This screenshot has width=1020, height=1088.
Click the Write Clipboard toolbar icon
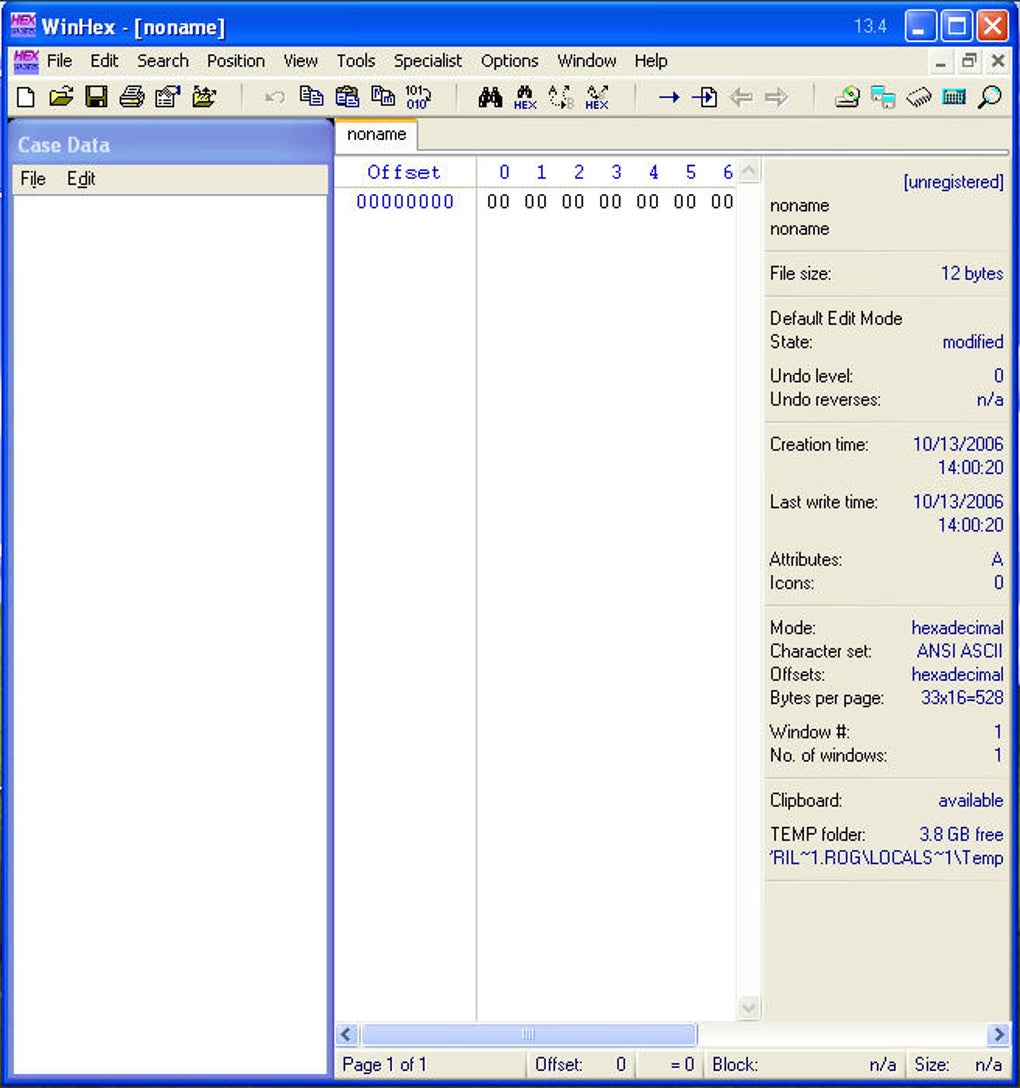347,96
